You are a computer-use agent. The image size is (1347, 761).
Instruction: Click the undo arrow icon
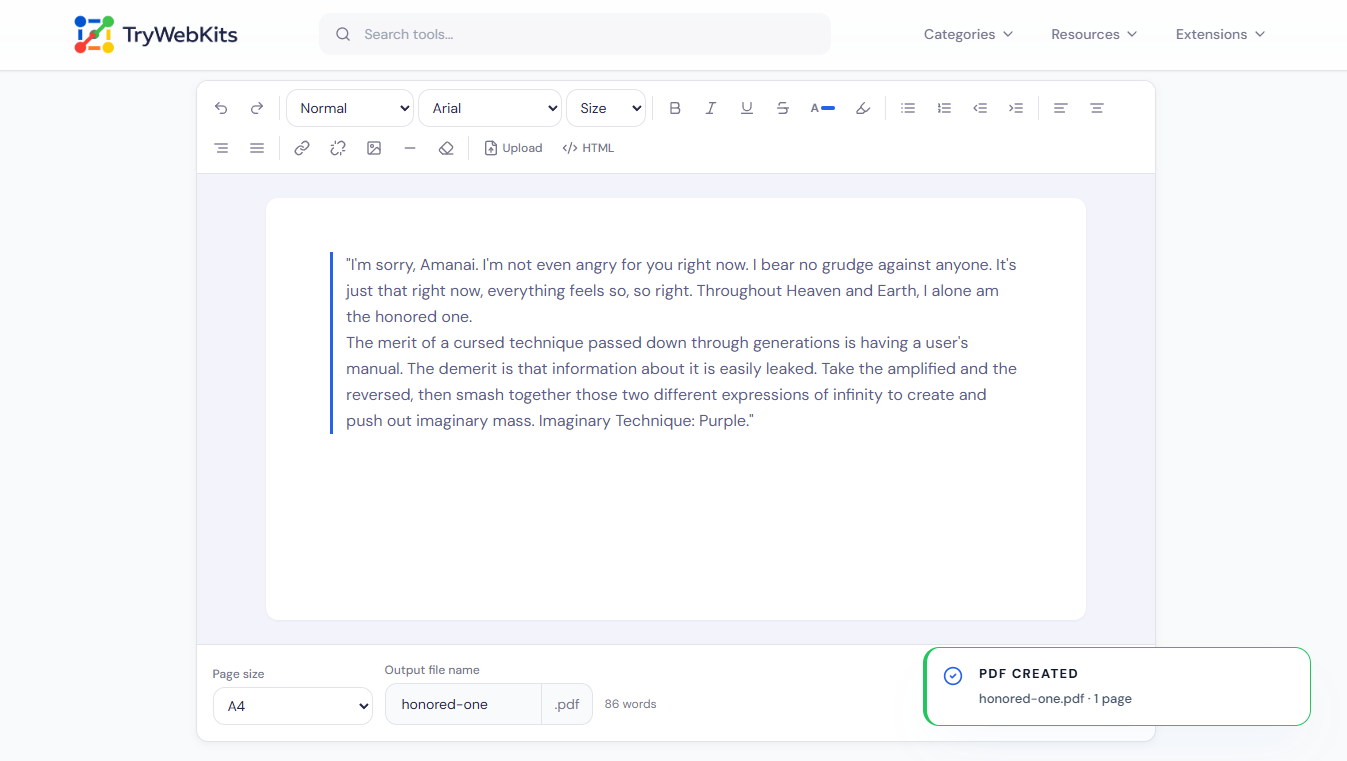coord(221,108)
